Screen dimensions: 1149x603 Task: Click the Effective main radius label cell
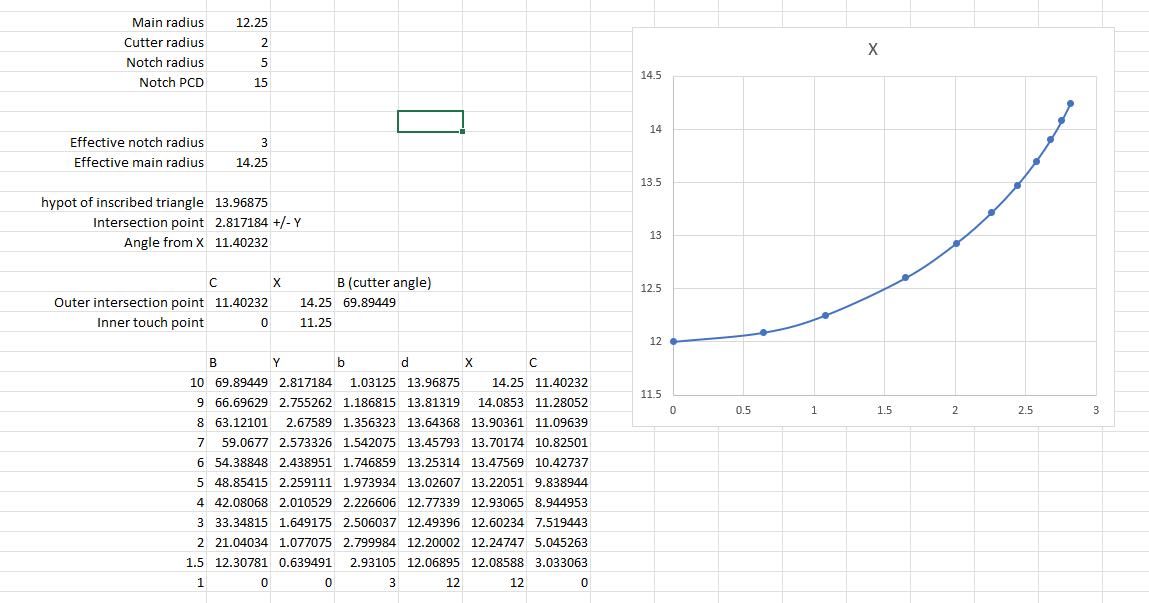click(139, 162)
